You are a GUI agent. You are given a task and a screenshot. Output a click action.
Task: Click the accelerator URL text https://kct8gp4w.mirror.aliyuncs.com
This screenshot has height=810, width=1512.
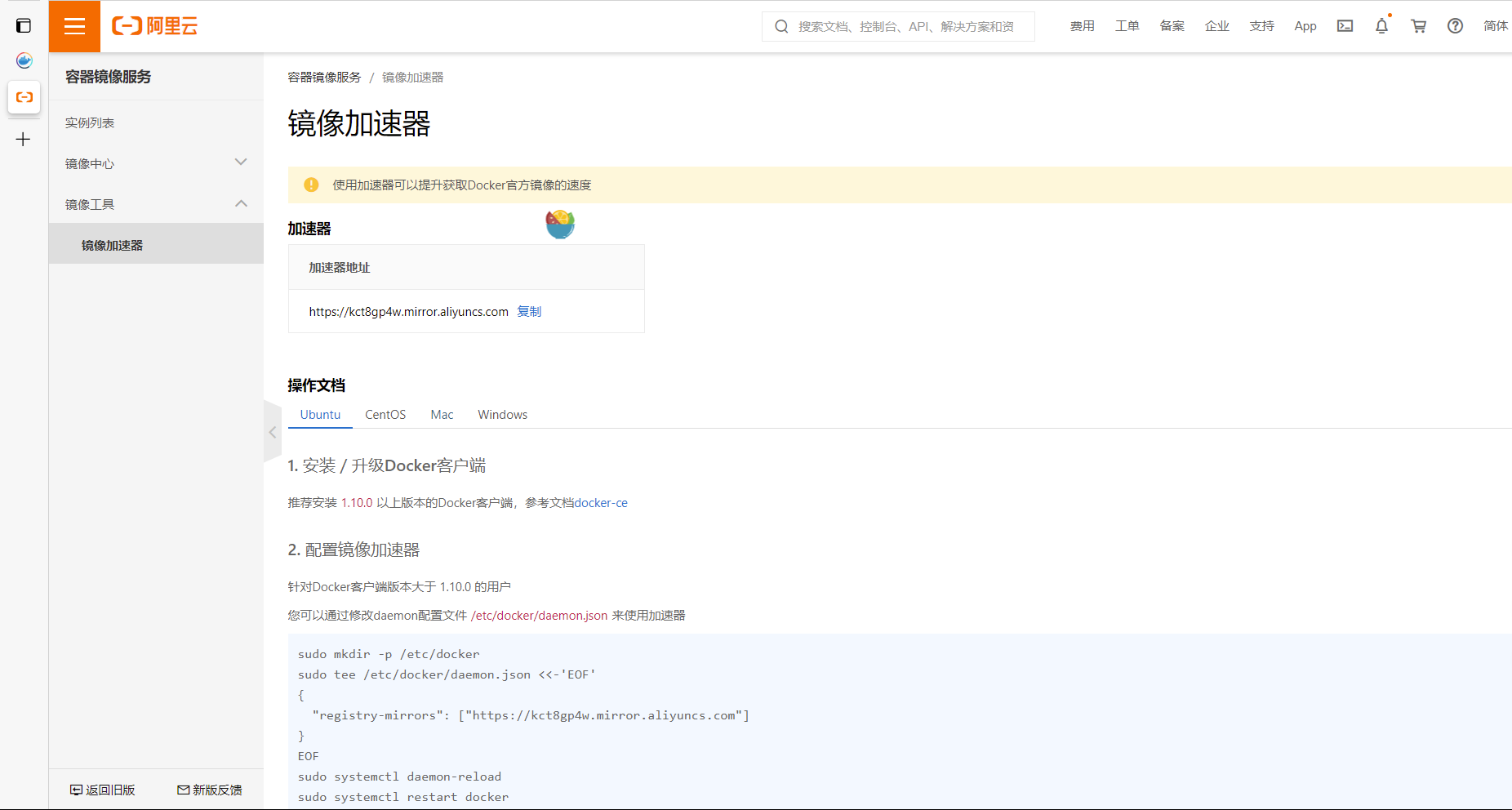(x=408, y=311)
